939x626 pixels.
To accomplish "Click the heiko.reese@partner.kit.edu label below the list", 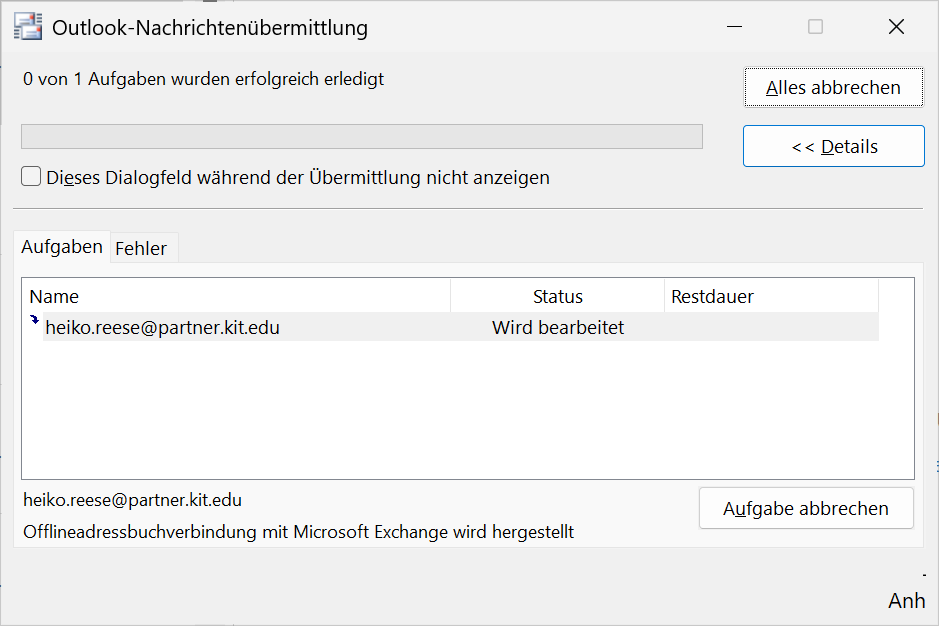I will (132, 500).
